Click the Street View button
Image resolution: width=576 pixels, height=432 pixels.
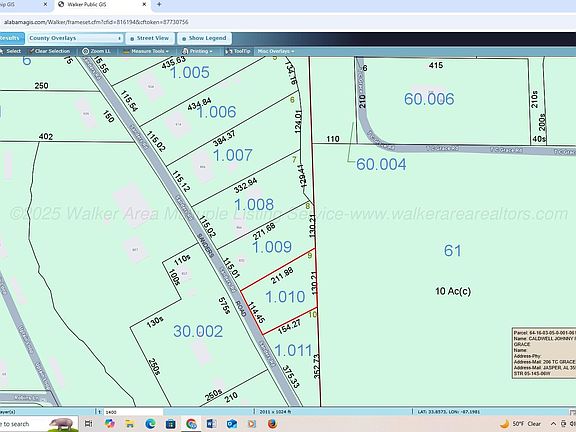150,38
